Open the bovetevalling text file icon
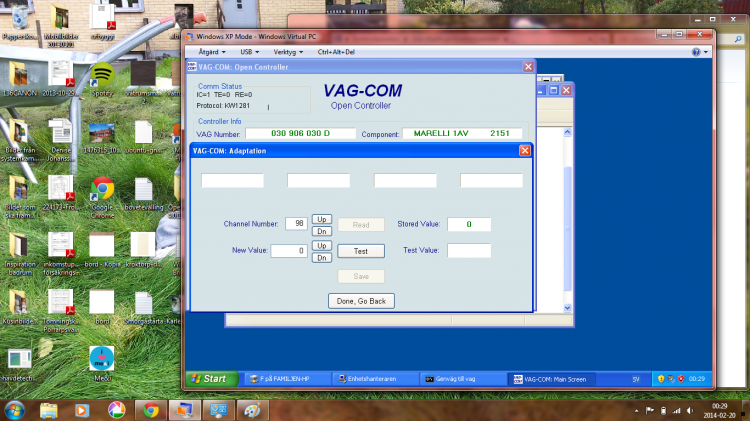This screenshot has height=421, width=750. coord(143,193)
